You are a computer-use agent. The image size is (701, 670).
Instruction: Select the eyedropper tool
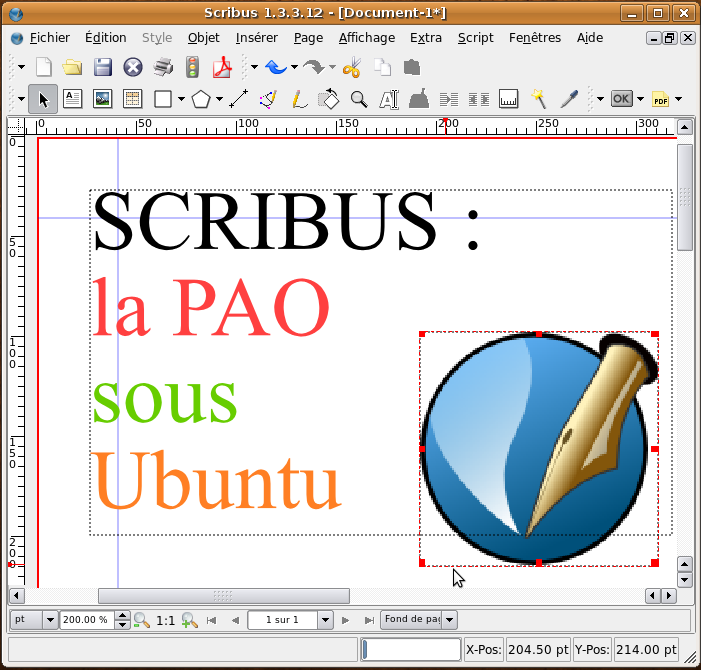tap(569, 99)
